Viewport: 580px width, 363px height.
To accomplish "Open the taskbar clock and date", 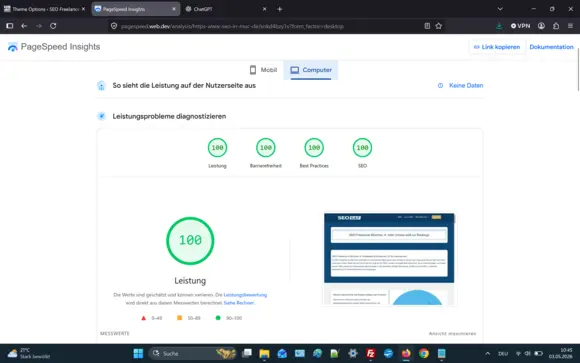I will coord(561,353).
